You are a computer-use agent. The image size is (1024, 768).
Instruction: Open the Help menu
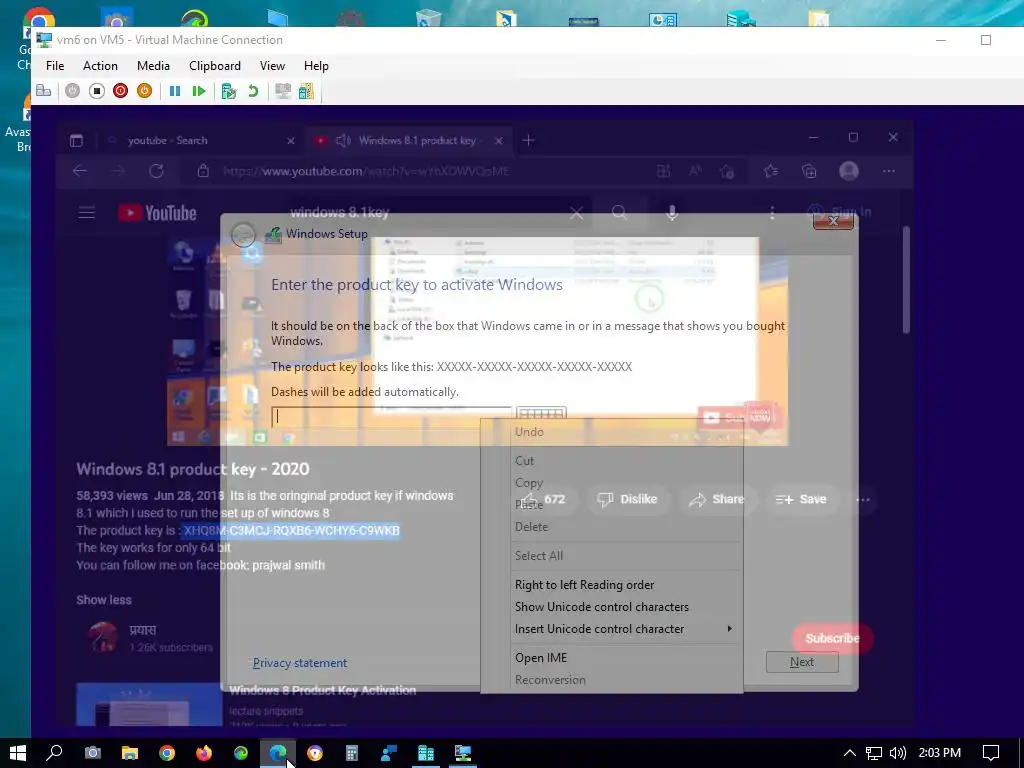coord(316,66)
